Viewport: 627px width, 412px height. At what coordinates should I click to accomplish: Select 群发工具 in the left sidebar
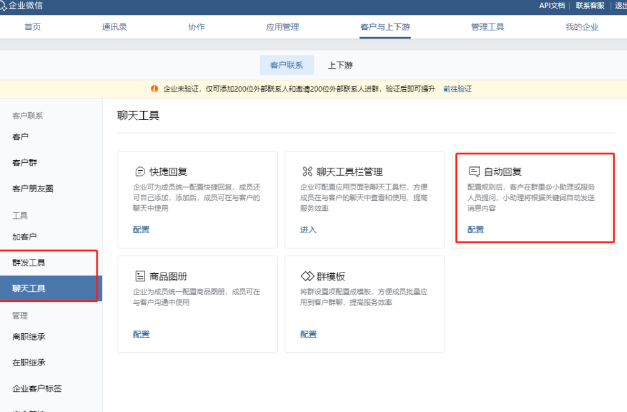click(x=28, y=263)
